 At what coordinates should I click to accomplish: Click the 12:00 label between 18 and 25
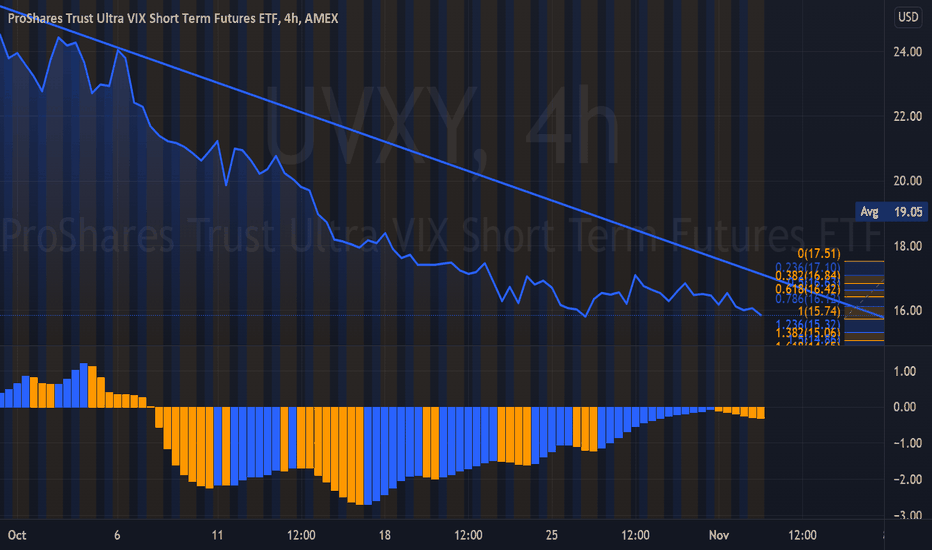point(468,535)
